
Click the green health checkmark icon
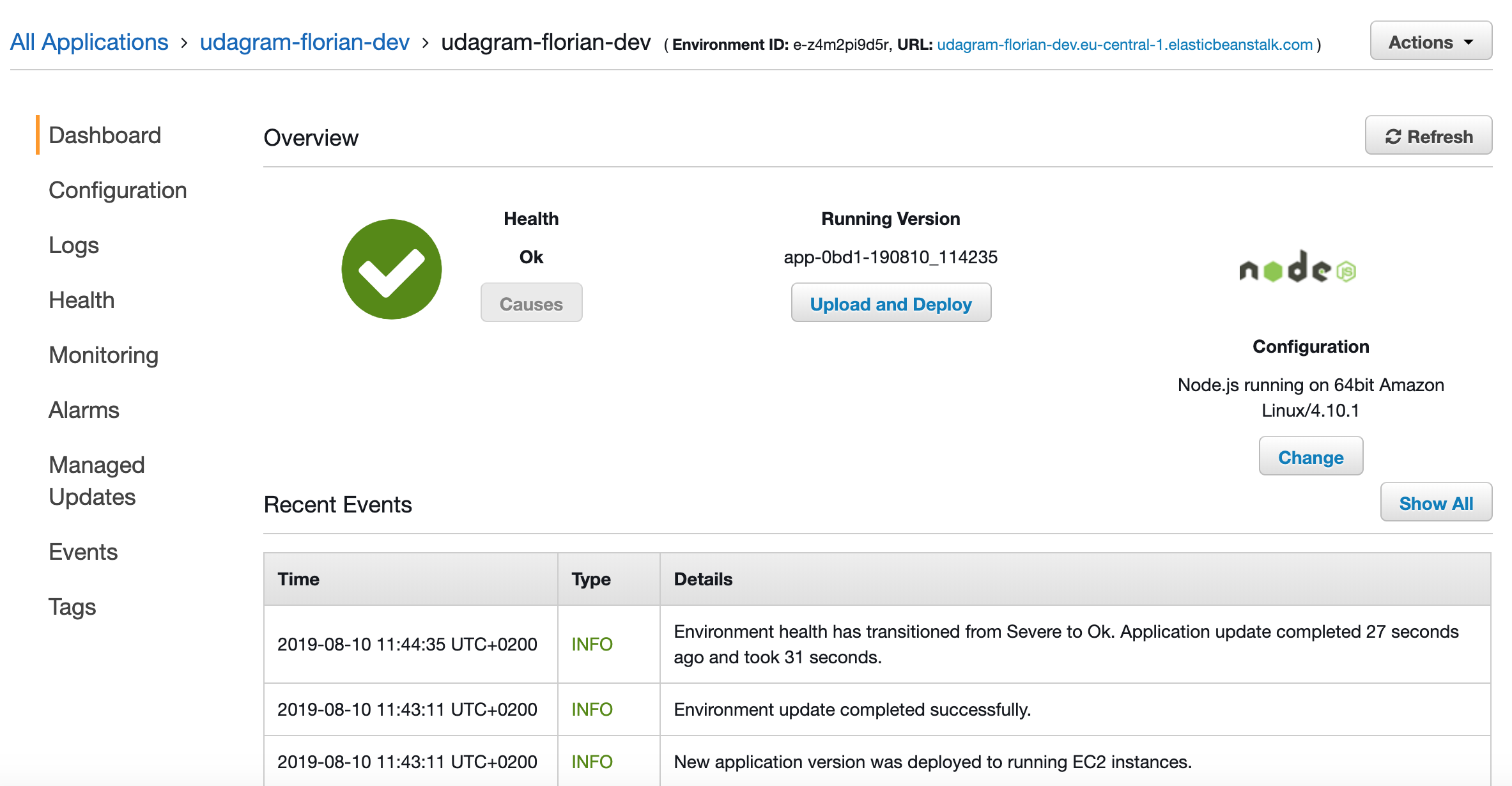391,269
